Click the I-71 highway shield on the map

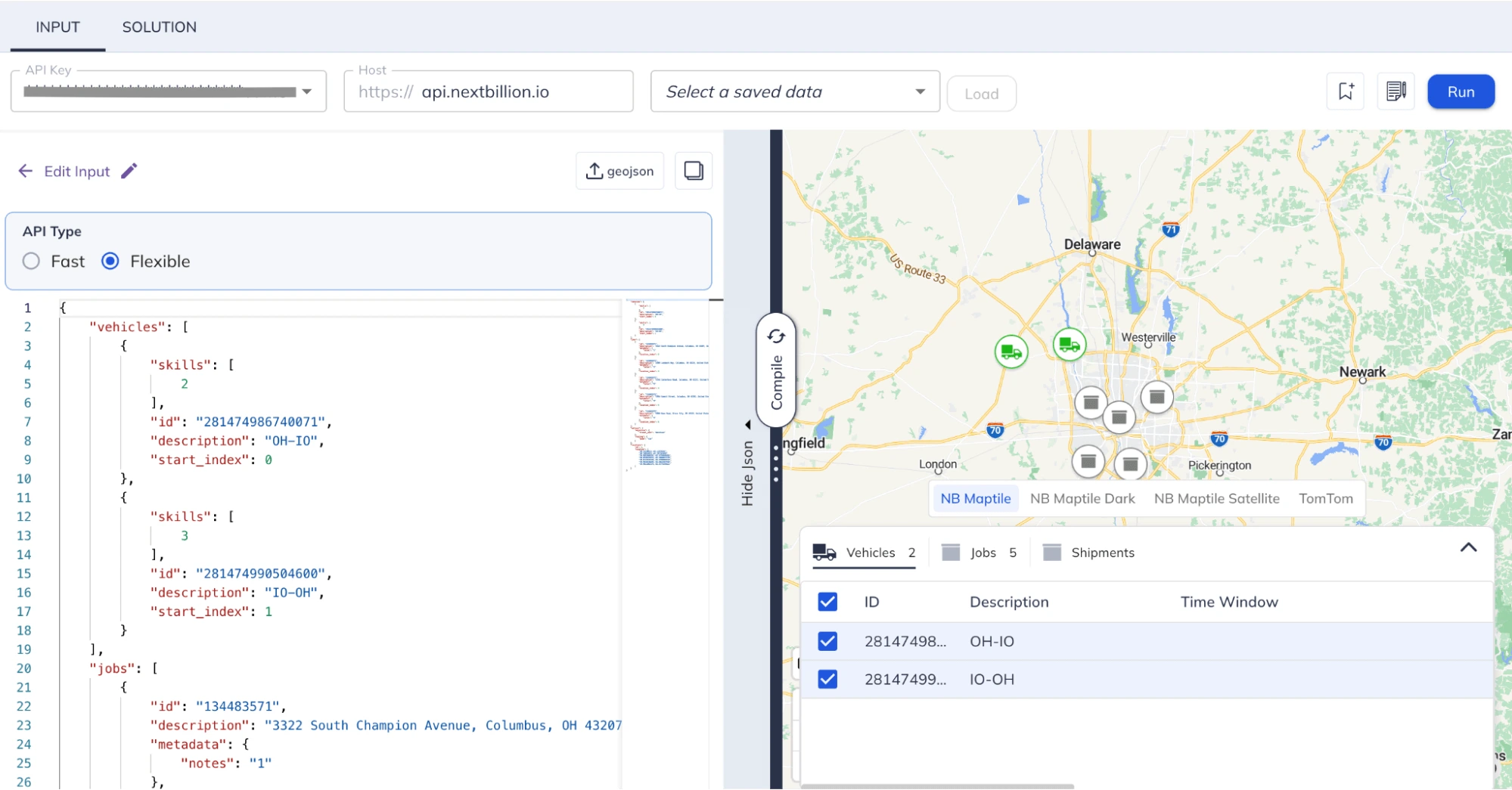(x=1171, y=229)
